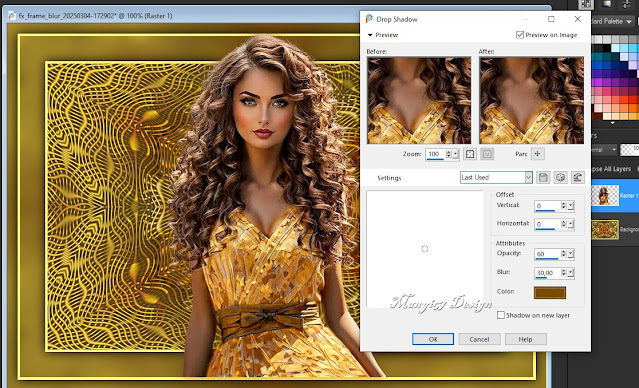The width and height of the screenshot is (639, 388).
Task: Open the sliders view icon in Materials palette
Action: pyautogui.click(x=626, y=4)
